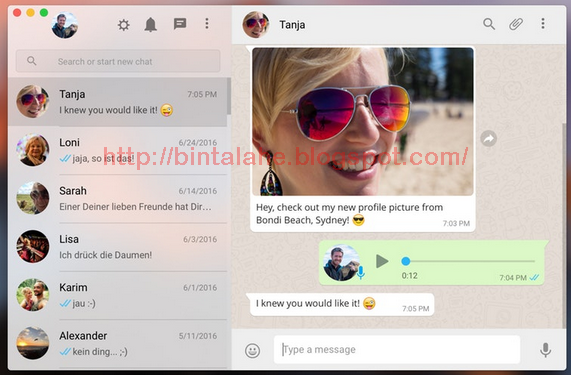Open Lisa's chat "Ich drück die Daumen!"

(x=118, y=247)
